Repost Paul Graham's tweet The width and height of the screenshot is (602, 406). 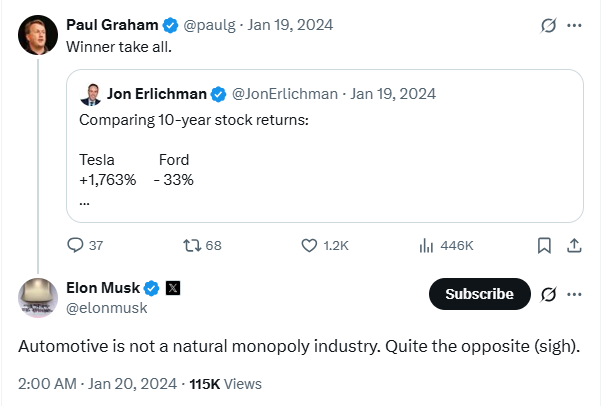point(194,245)
